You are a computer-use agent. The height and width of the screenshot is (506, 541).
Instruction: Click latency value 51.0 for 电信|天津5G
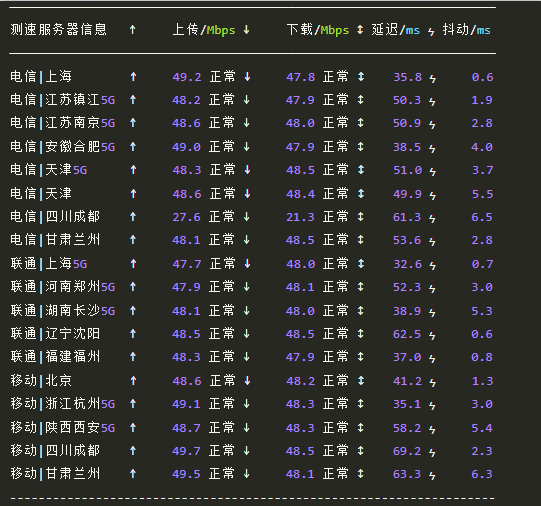click(x=407, y=170)
